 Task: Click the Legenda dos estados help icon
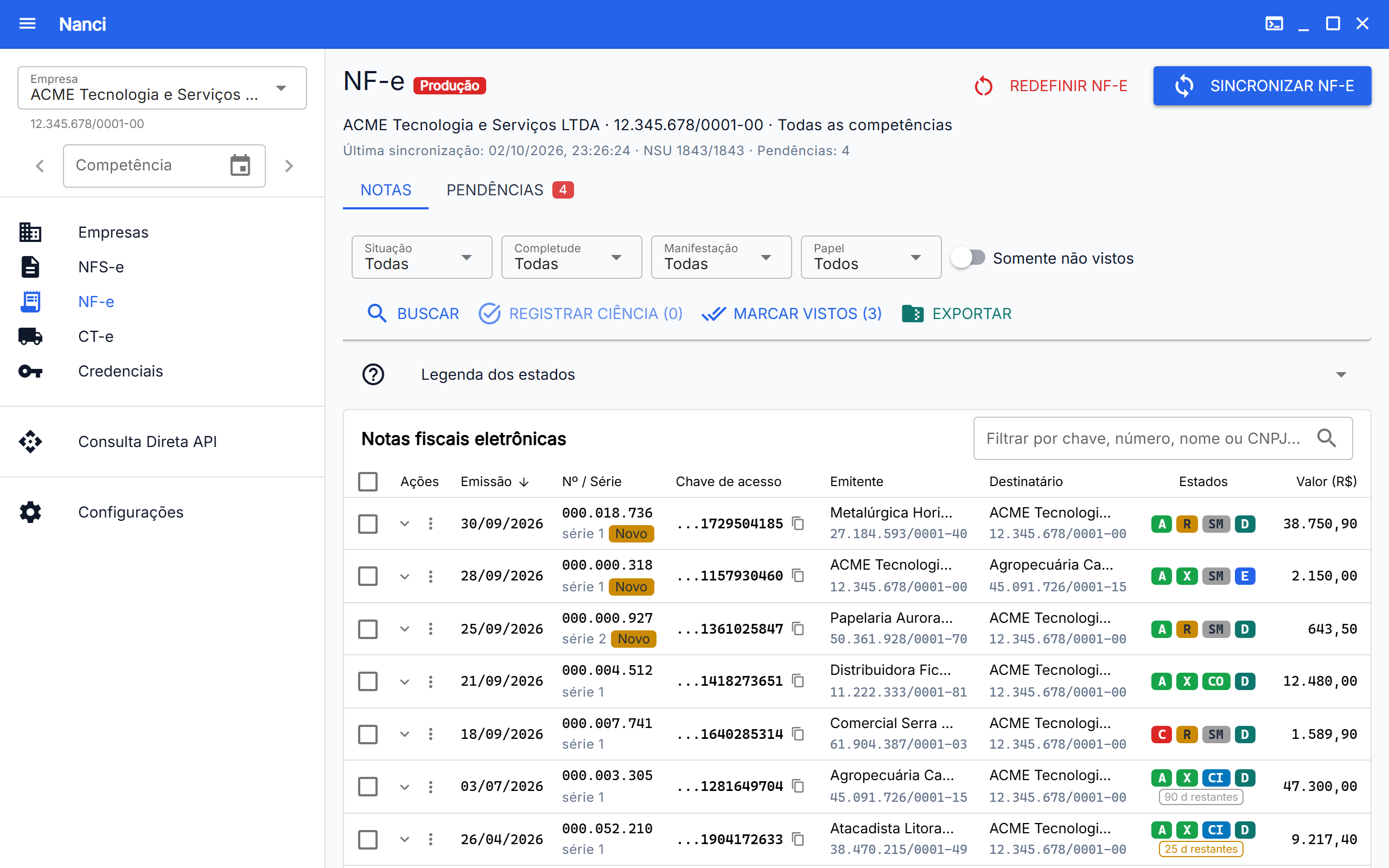[x=373, y=374]
